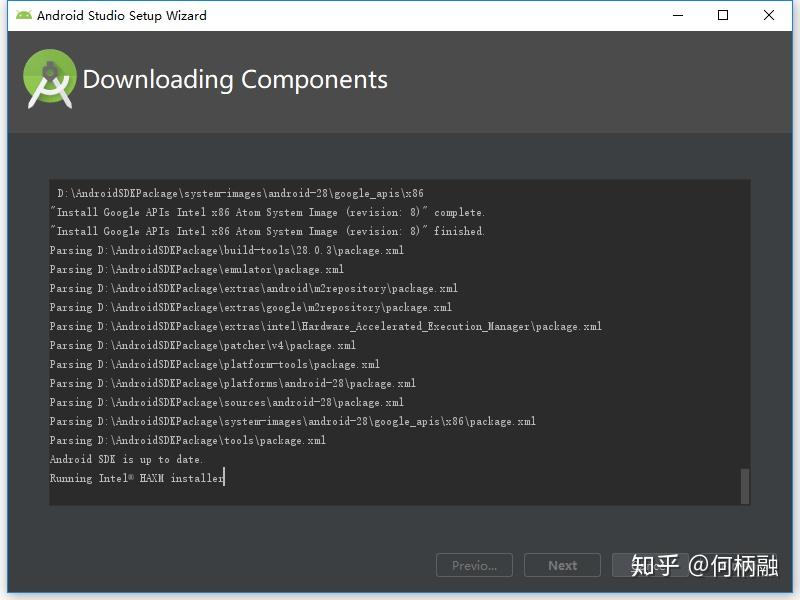Click the line parsing extras\google\m2repository

[x=251, y=307]
